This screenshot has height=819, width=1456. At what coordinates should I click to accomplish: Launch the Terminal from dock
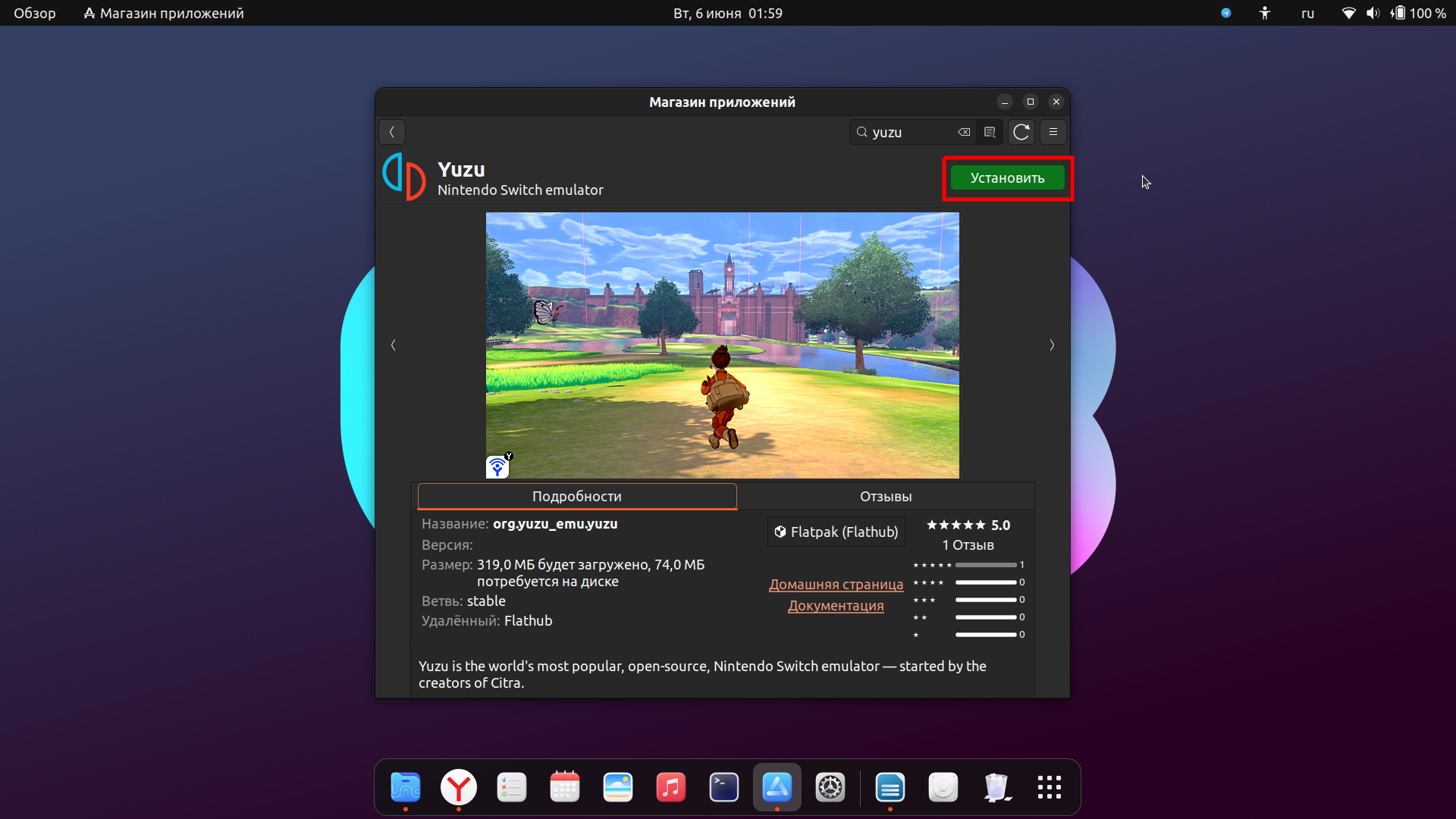724,787
